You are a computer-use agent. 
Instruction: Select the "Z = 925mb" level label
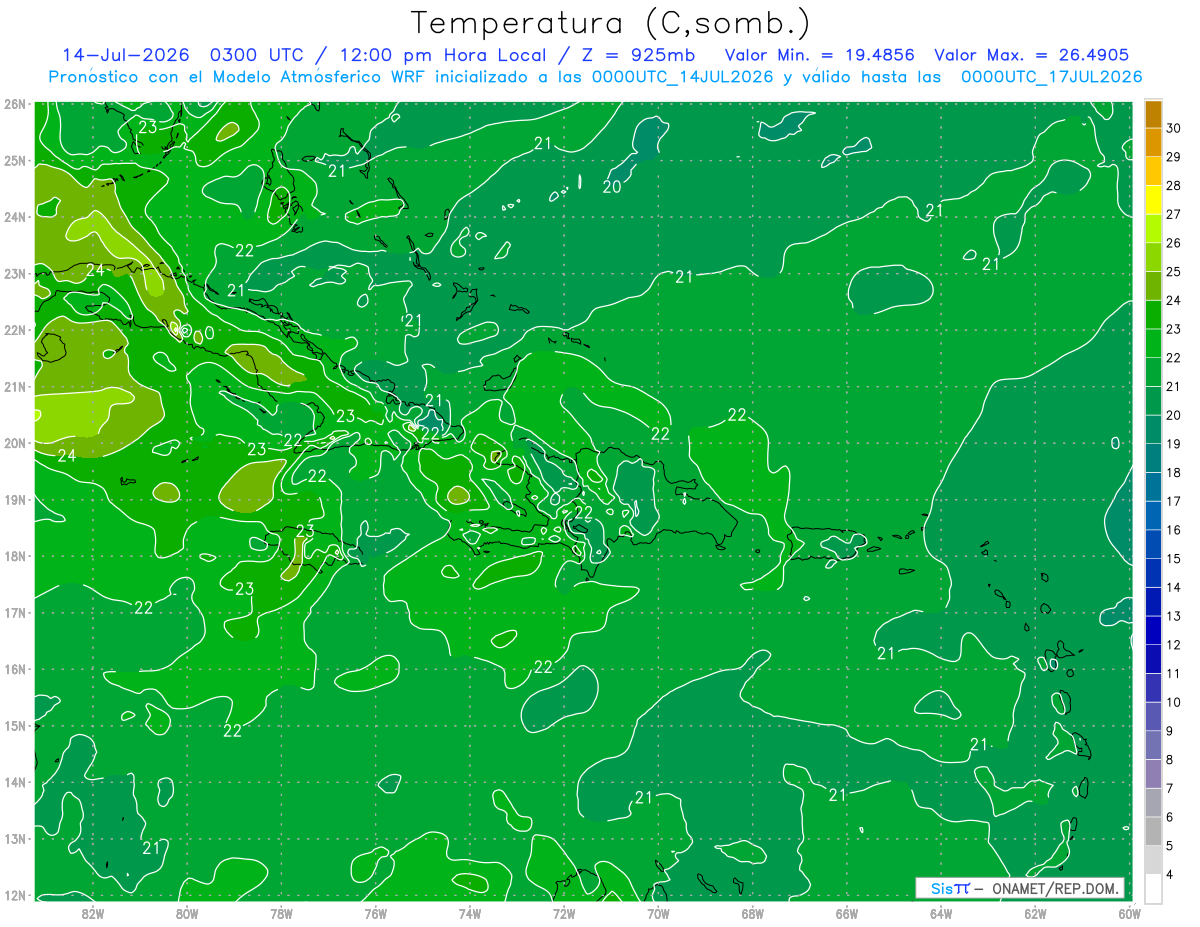638,55
